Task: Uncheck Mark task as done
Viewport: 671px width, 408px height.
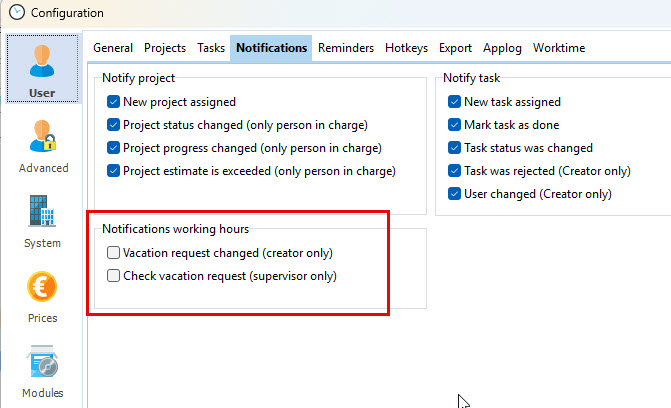Action: click(455, 125)
